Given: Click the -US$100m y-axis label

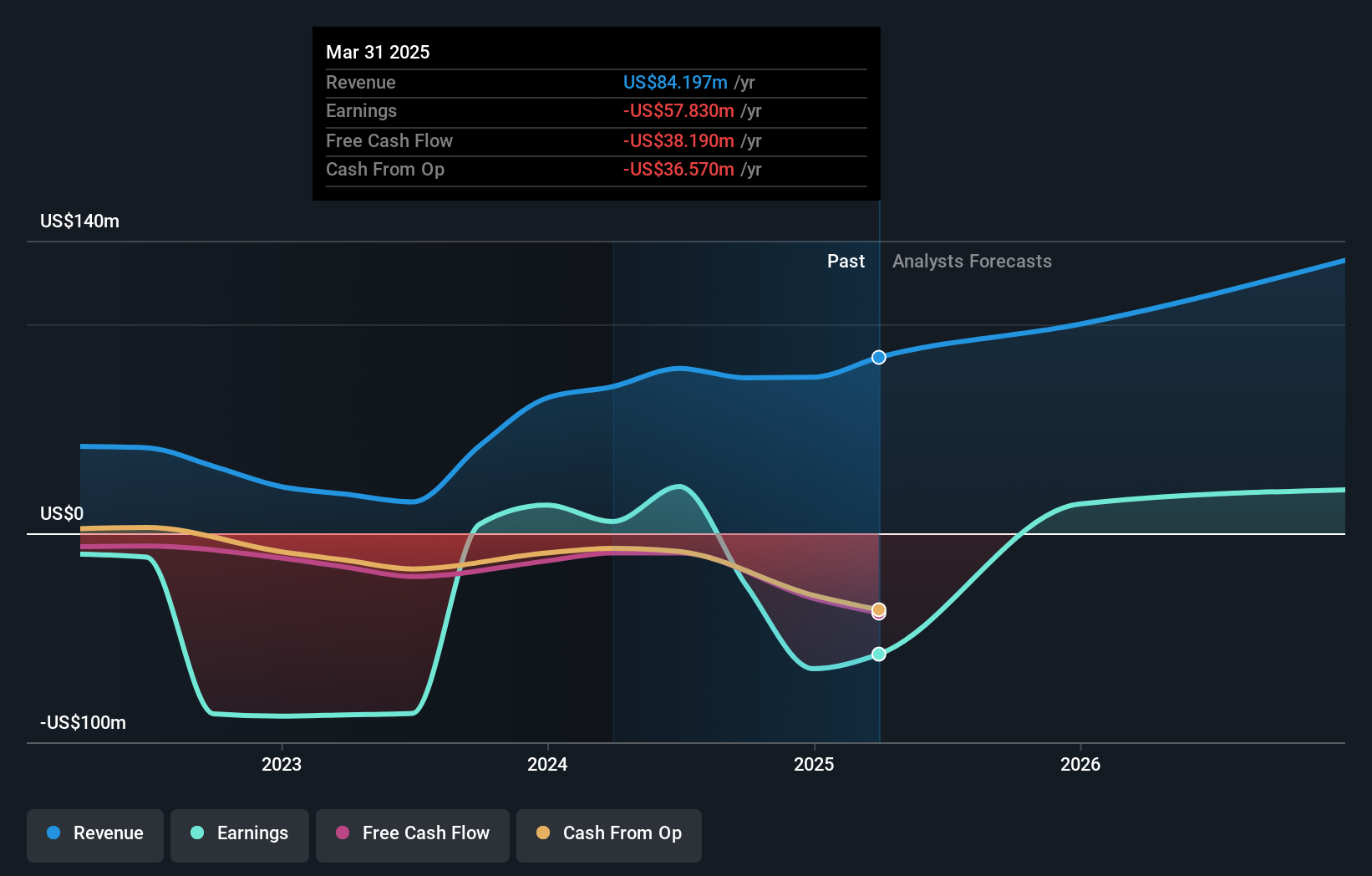Looking at the screenshot, I should coord(83,722).
